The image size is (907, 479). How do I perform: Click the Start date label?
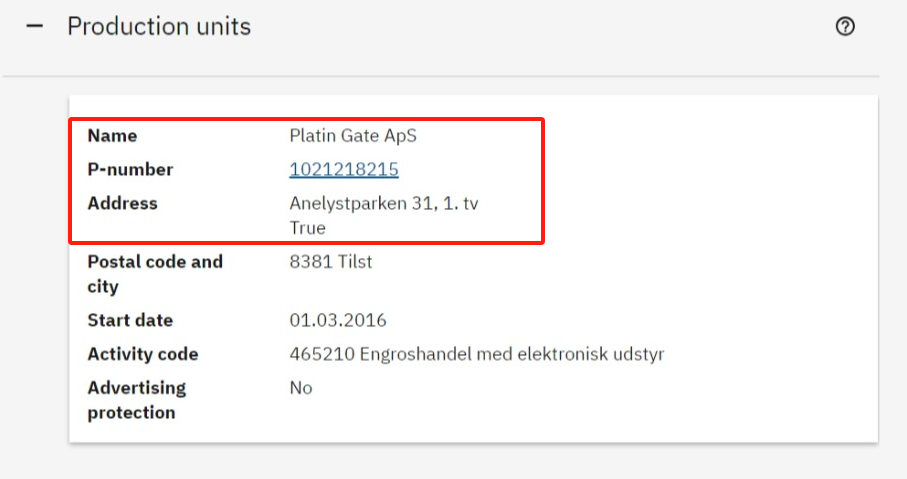pyautogui.click(x=130, y=321)
